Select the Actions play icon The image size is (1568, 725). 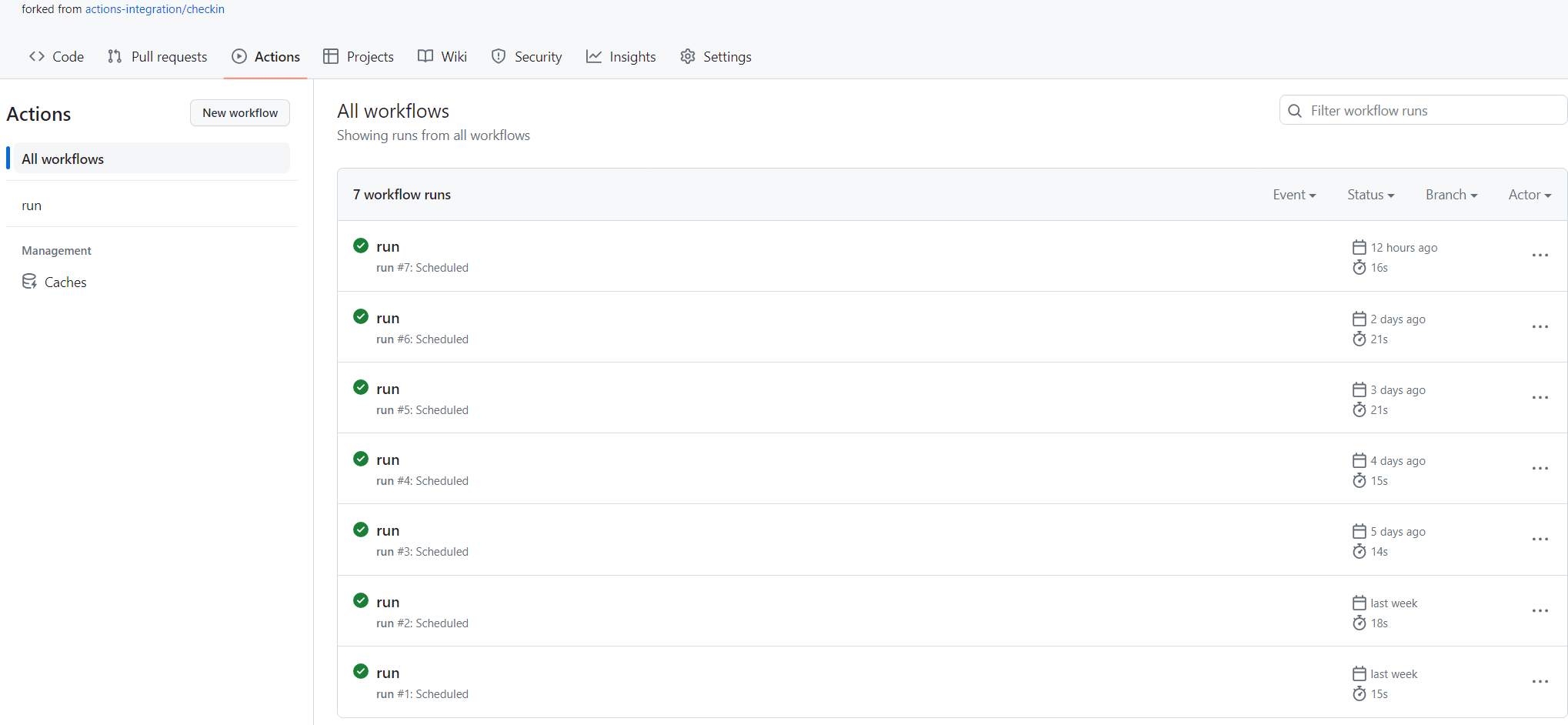(x=239, y=56)
